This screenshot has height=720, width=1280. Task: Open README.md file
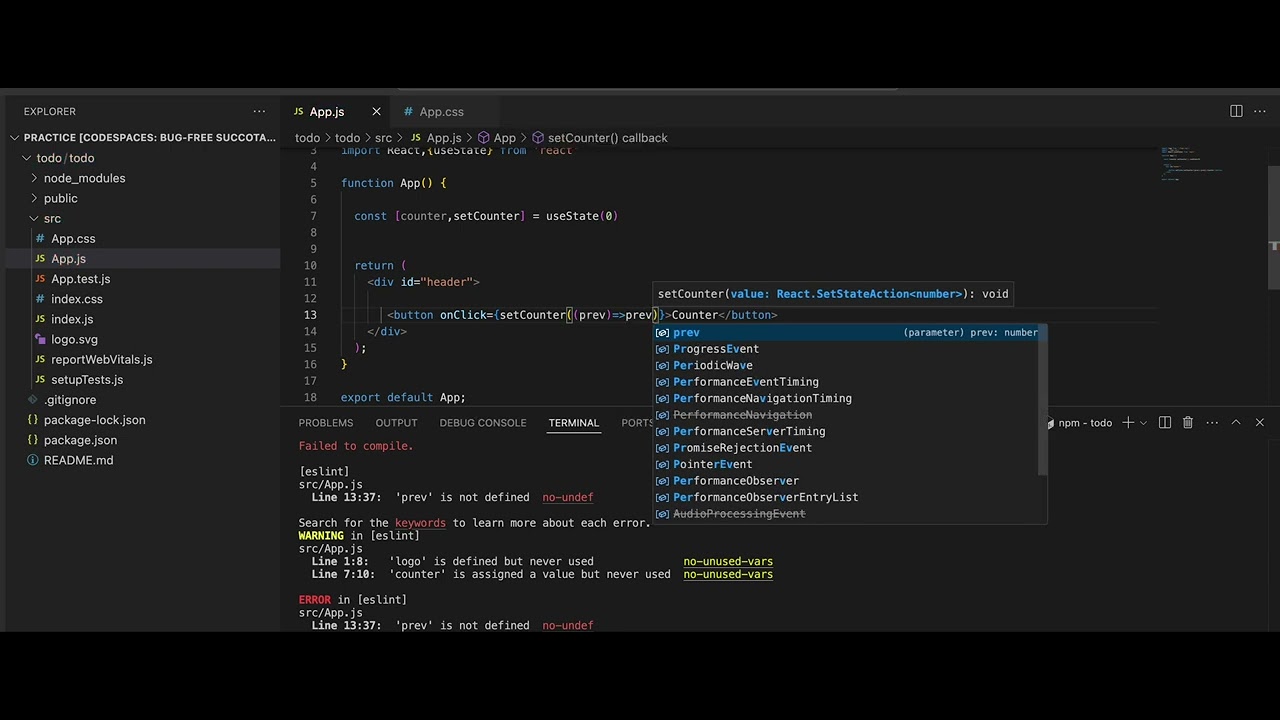(78, 460)
